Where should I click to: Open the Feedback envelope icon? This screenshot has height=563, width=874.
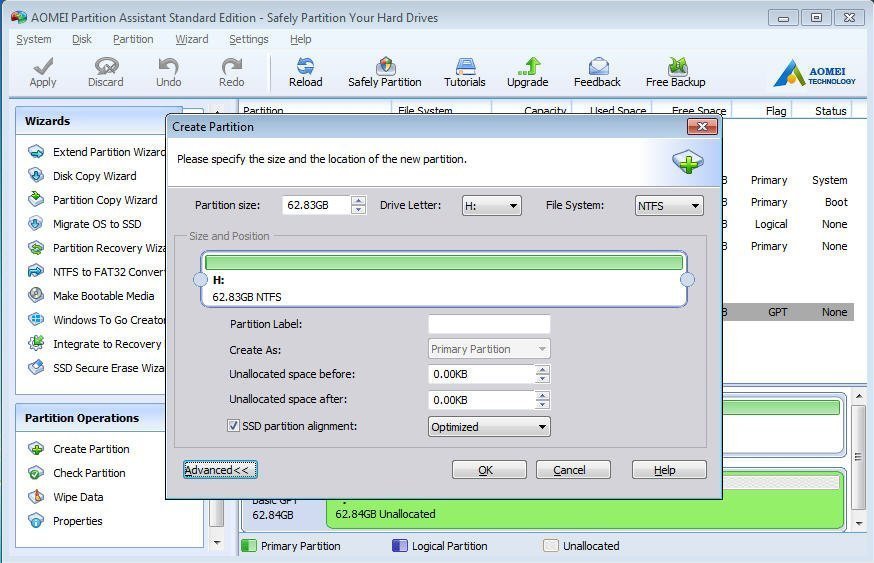[598, 66]
